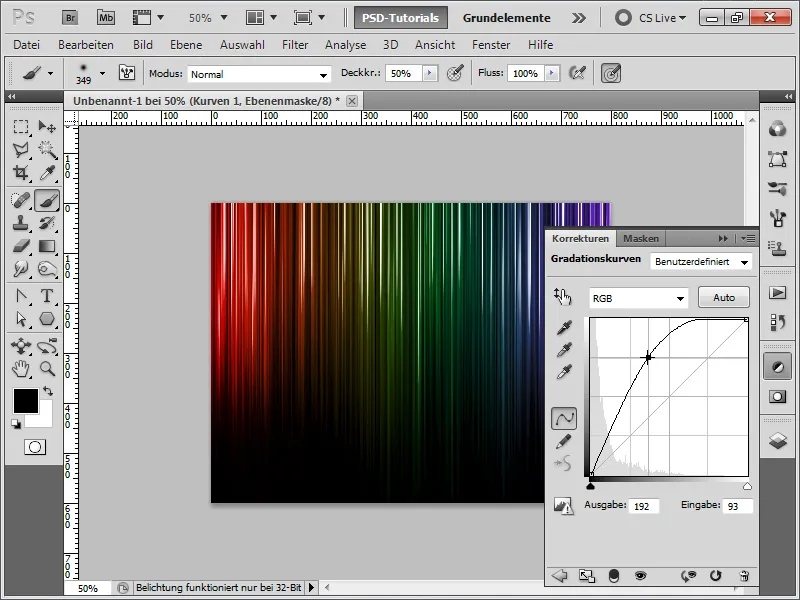
Task: Select the Pen tool
Action: pyautogui.click(x=21, y=296)
